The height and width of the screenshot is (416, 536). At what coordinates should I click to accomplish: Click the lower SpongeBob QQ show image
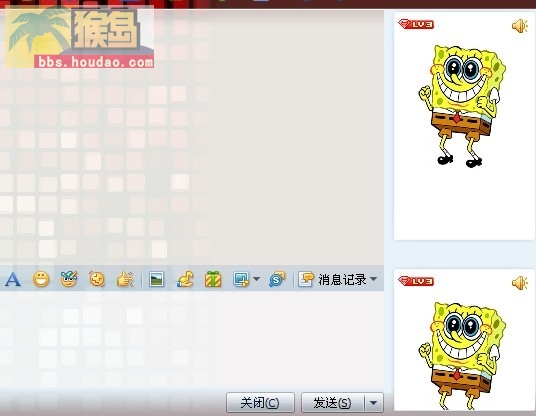point(462,355)
